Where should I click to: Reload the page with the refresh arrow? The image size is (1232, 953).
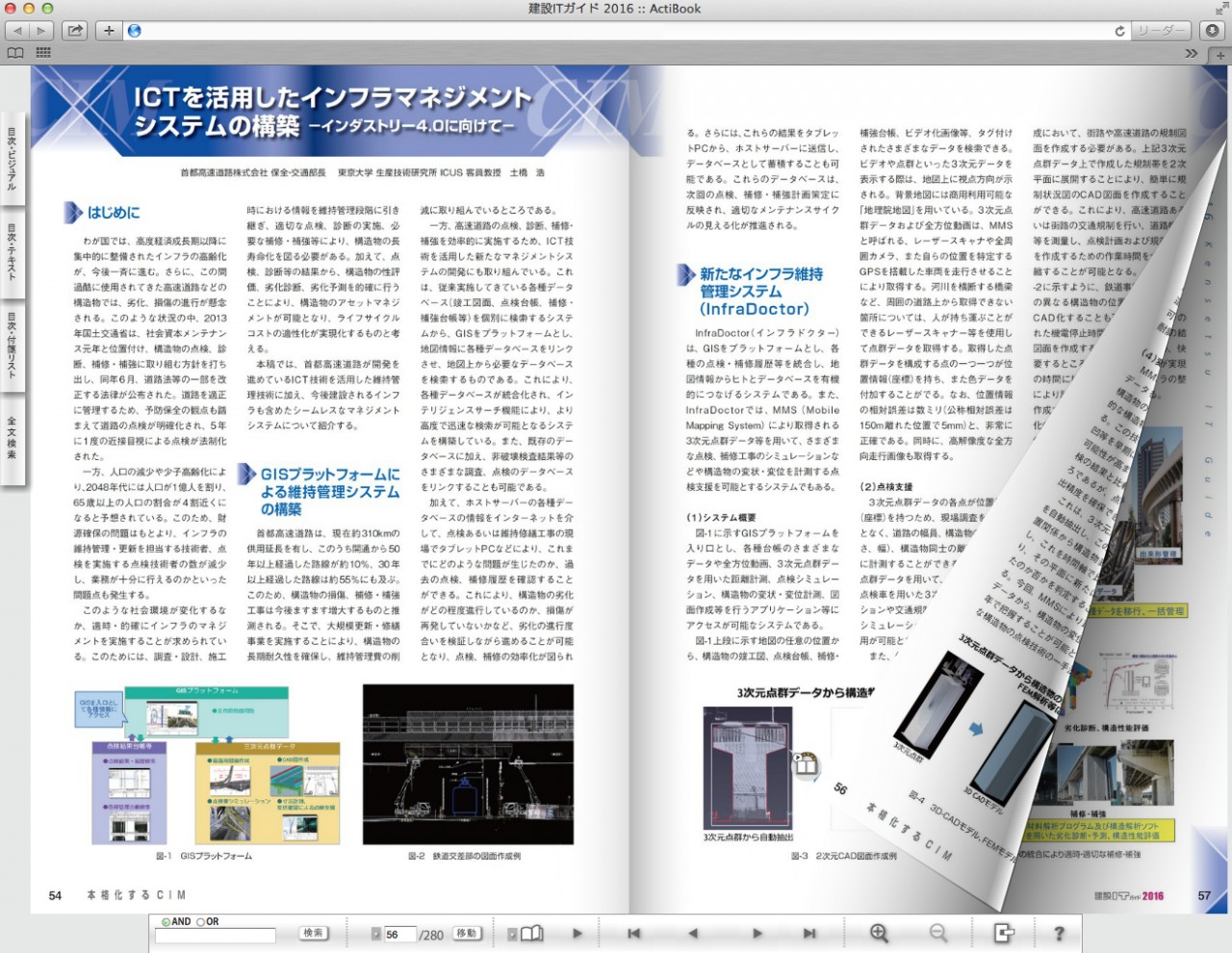tap(1119, 31)
